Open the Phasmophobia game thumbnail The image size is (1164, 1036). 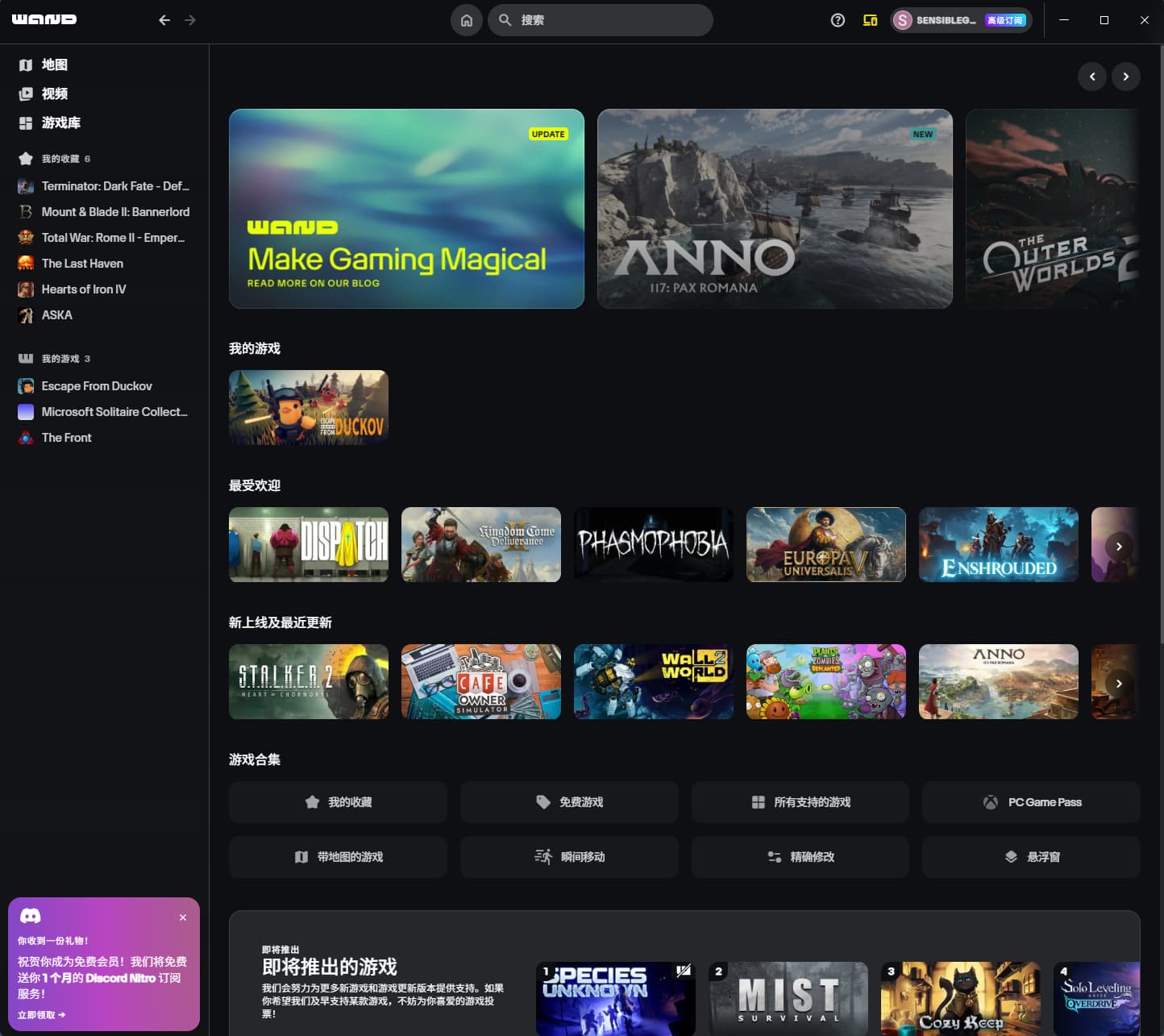pyautogui.click(x=653, y=544)
